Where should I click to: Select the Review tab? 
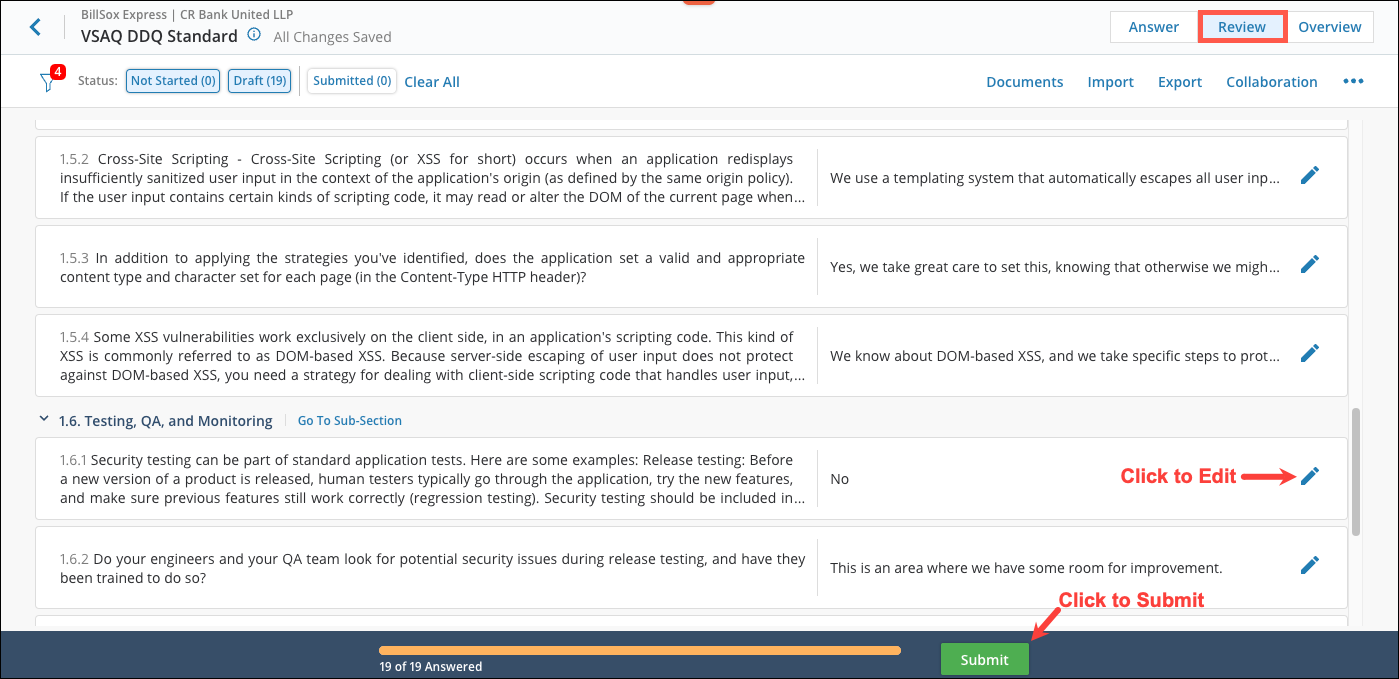(x=1241, y=27)
